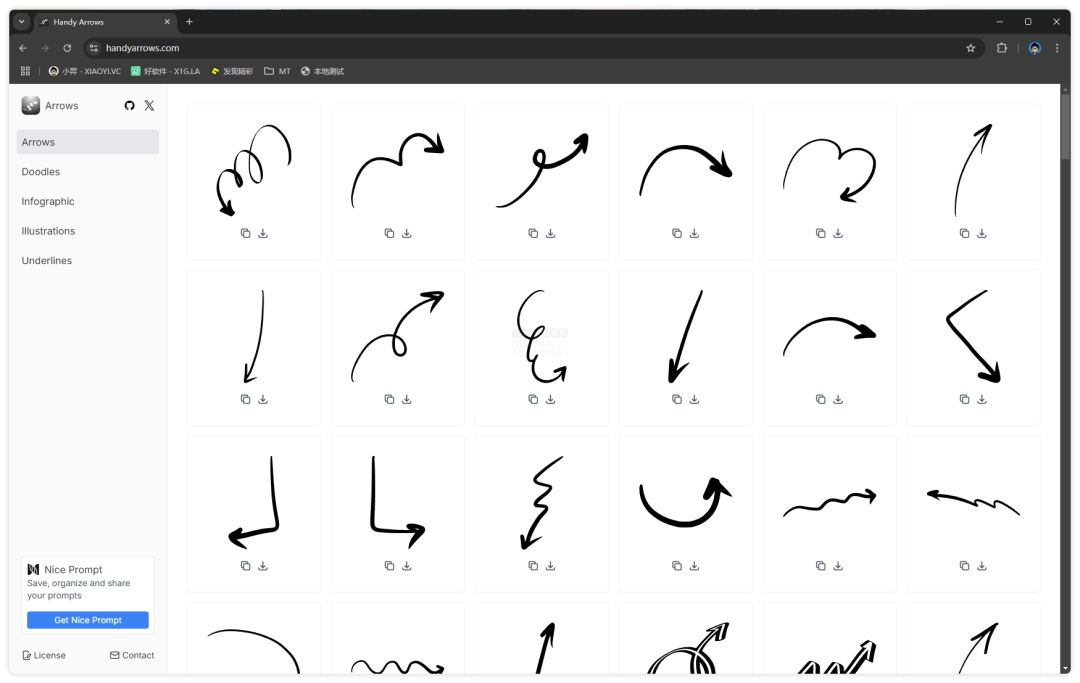This screenshot has width=1080, height=683.
Task: Close the Handy Arrows tab
Action: pyautogui.click(x=167, y=22)
